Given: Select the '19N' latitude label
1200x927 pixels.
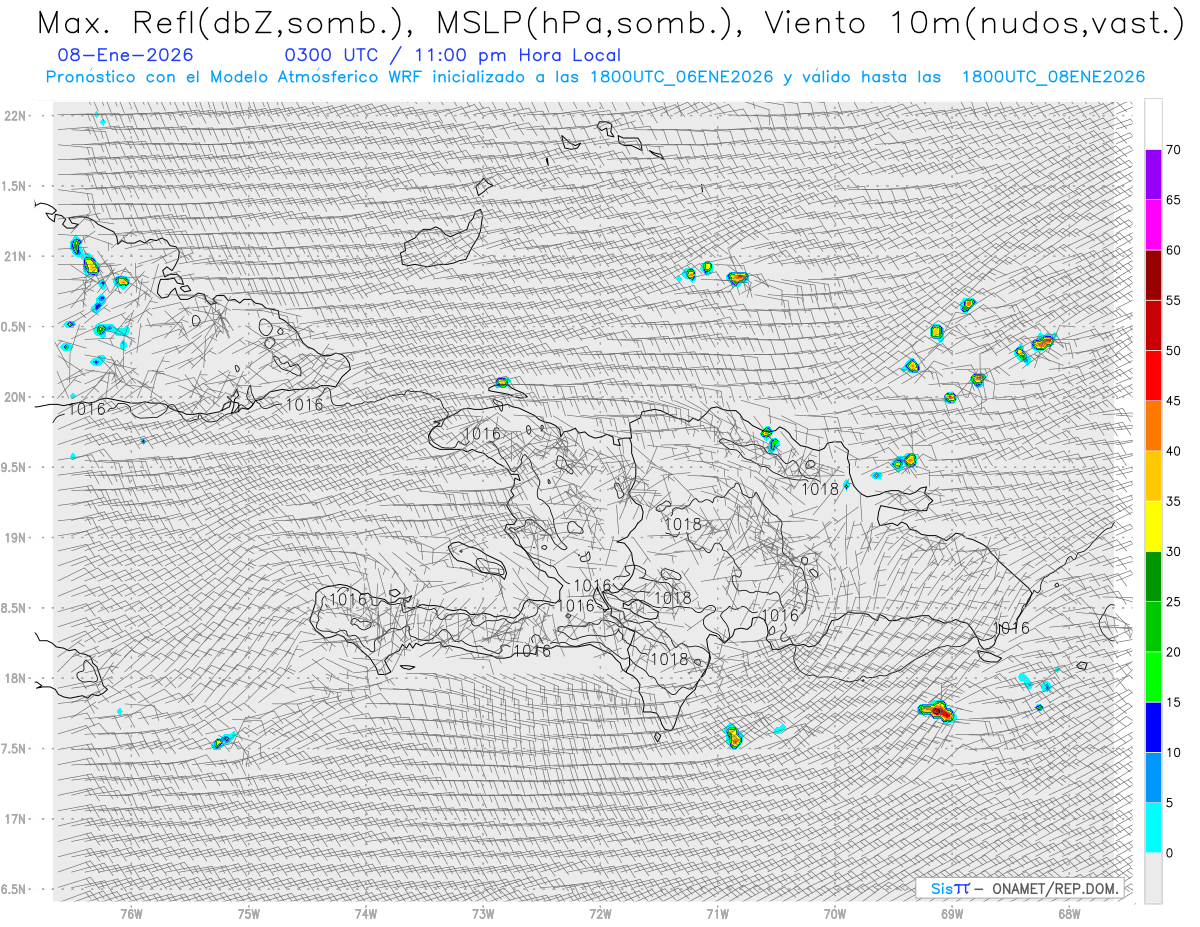Looking at the screenshot, I should 14,537.
